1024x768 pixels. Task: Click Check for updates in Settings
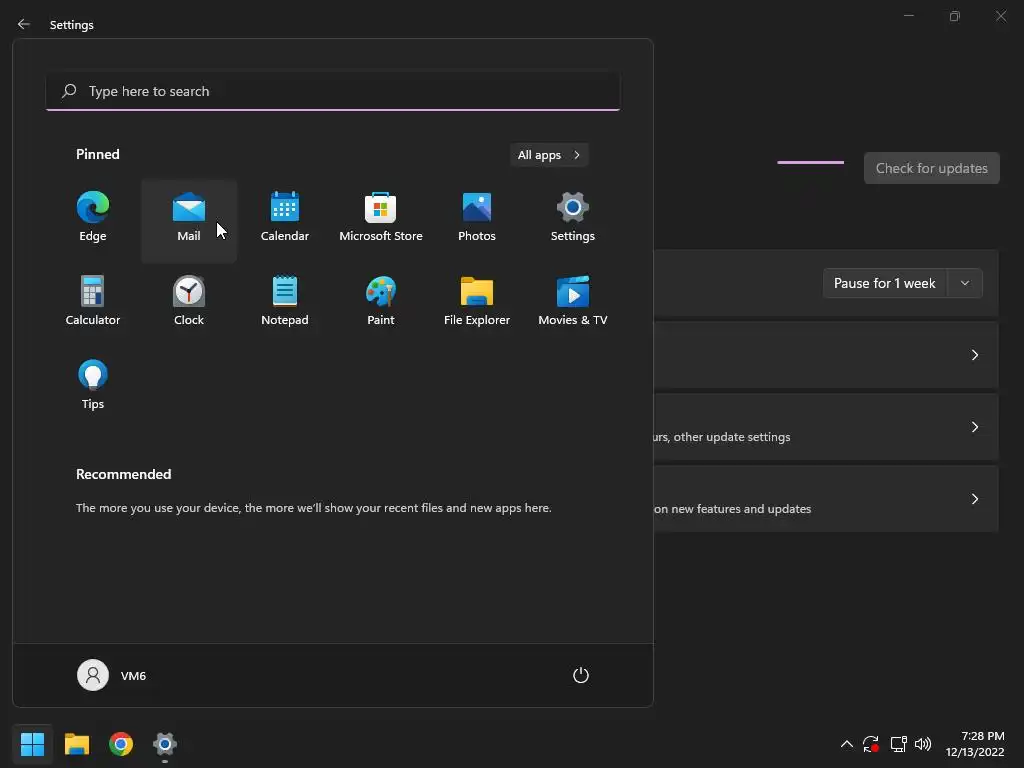click(x=931, y=168)
